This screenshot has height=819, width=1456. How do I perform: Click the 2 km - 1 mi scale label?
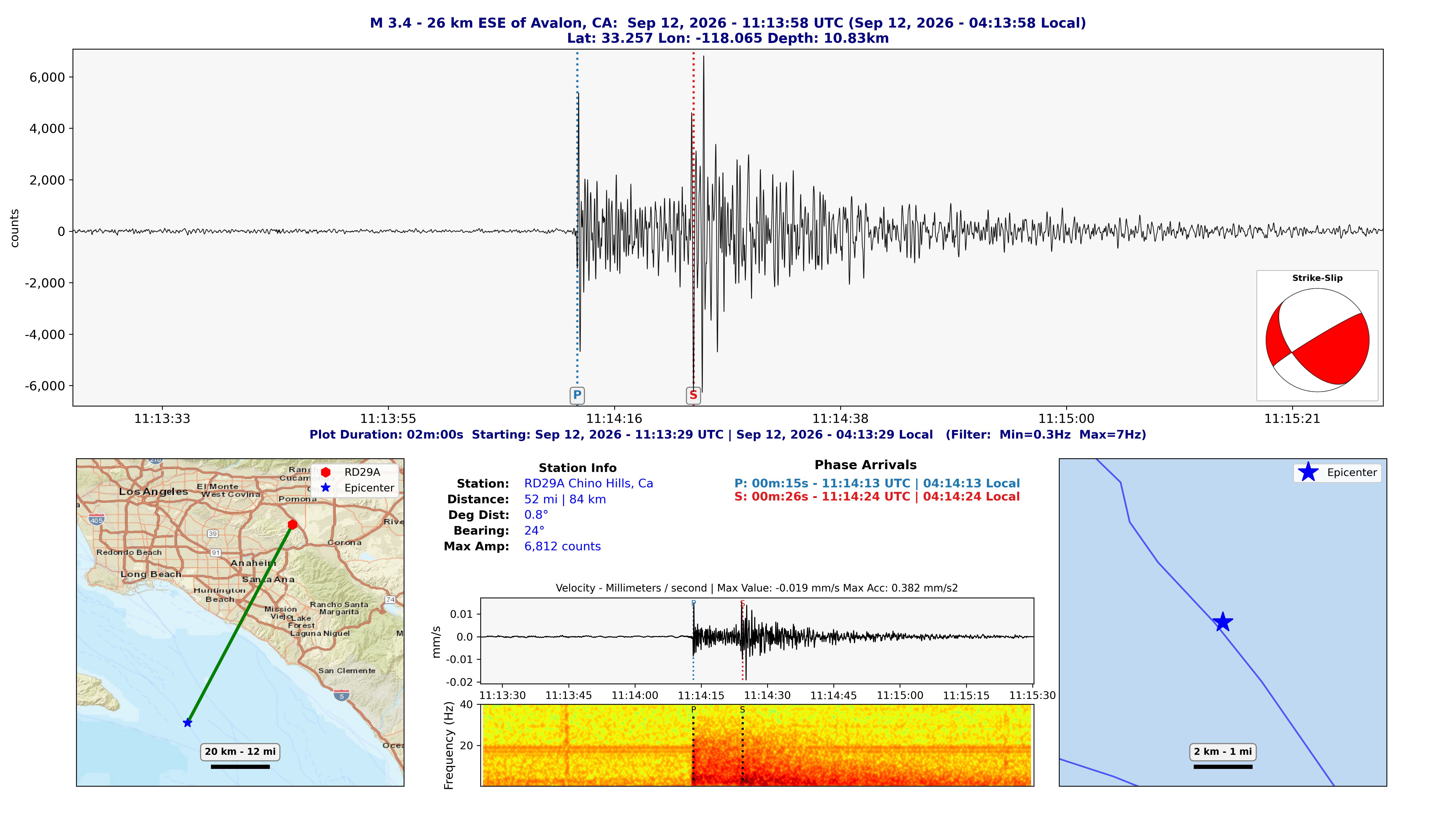[1223, 752]
